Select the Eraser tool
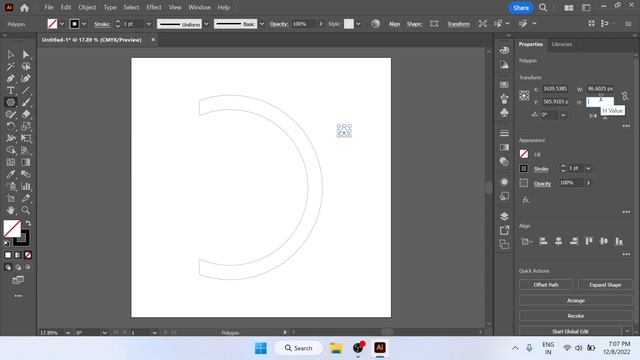The width and height of the screenshot is (640, 360). pos(26,114)
